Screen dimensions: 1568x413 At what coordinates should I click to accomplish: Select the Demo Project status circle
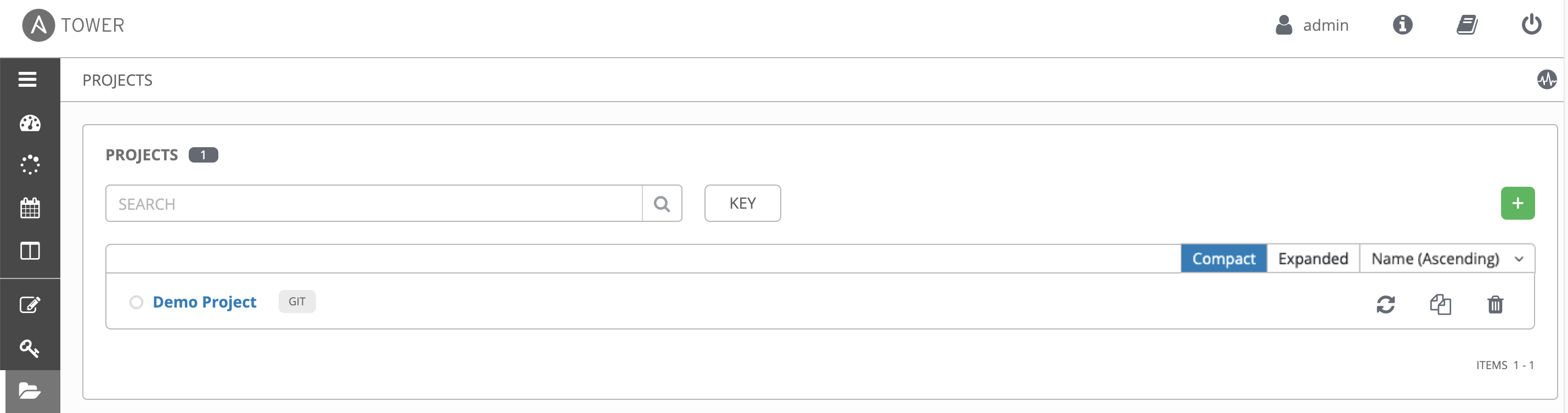pos(137,302)
